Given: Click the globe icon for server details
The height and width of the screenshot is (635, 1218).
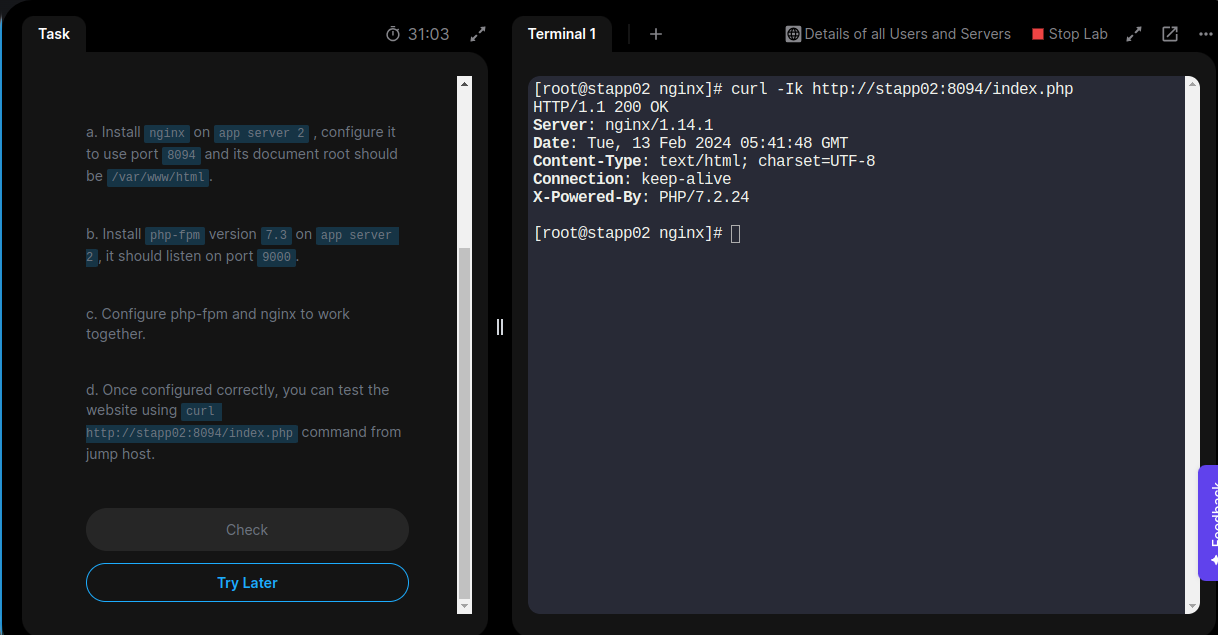Looking at the screenshot, I should (794, 34).
